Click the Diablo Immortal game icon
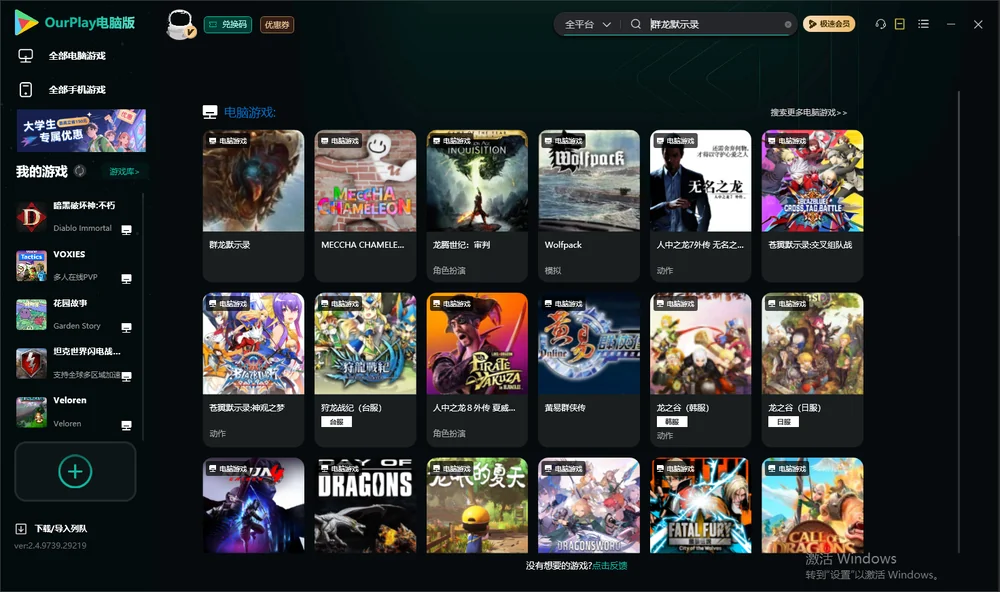Viewport: 1000px width, 592px height. [31, 217]
